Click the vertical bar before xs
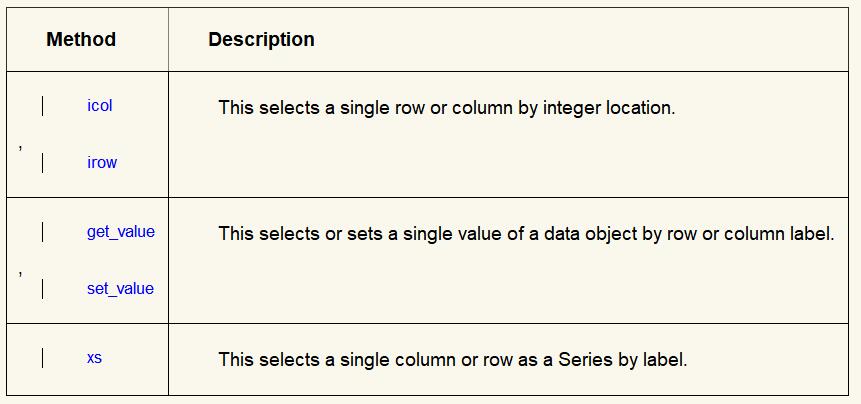This screenshot has height=404, width=861. click(42, 358)
